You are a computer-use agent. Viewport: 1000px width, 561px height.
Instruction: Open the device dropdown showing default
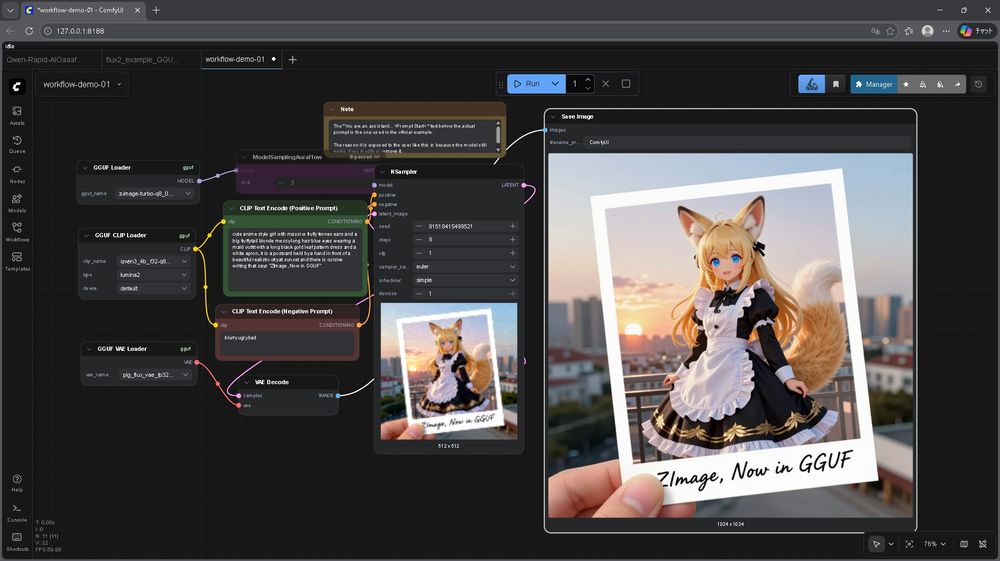coord(154,288)
